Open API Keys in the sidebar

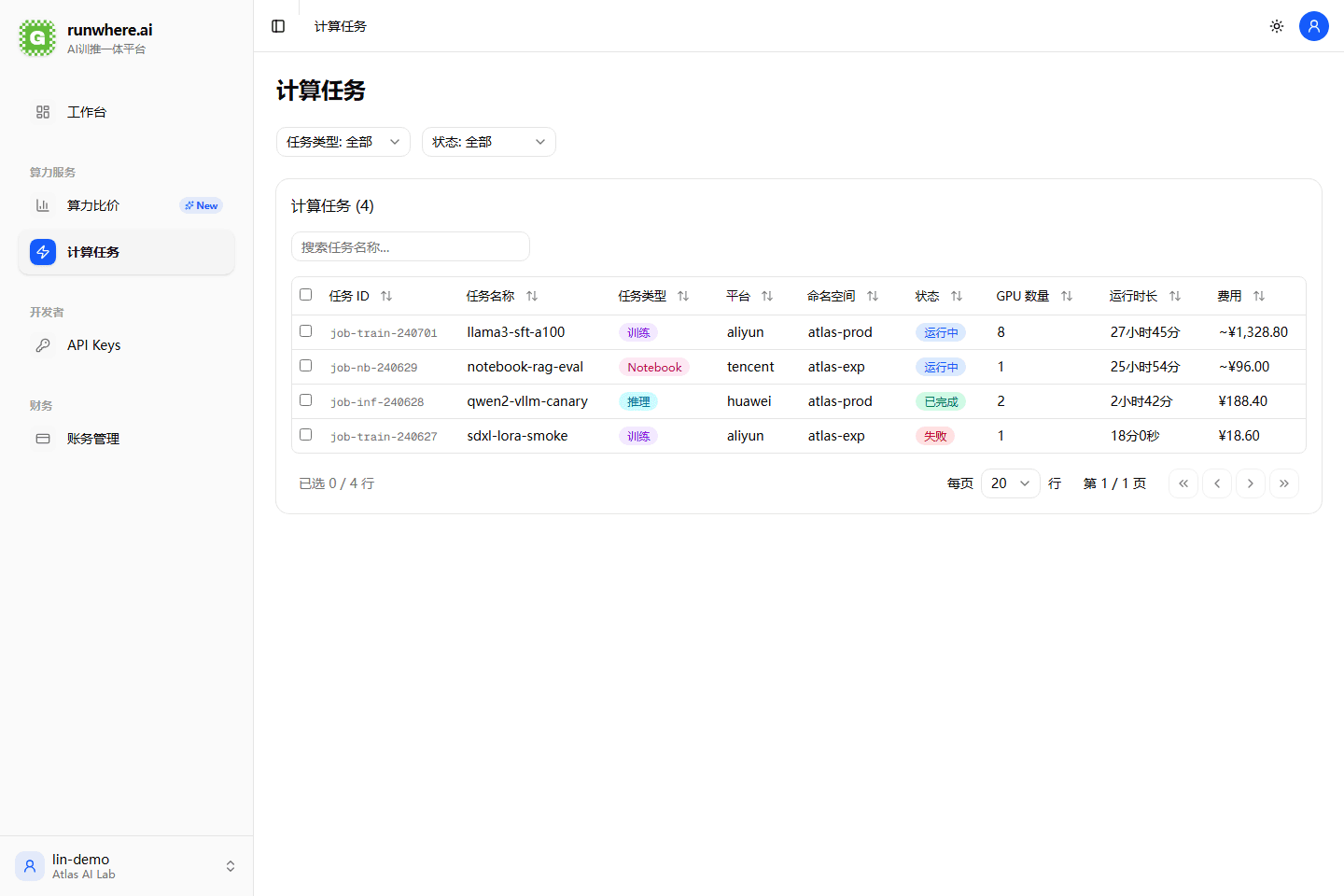tap(127, 345)
